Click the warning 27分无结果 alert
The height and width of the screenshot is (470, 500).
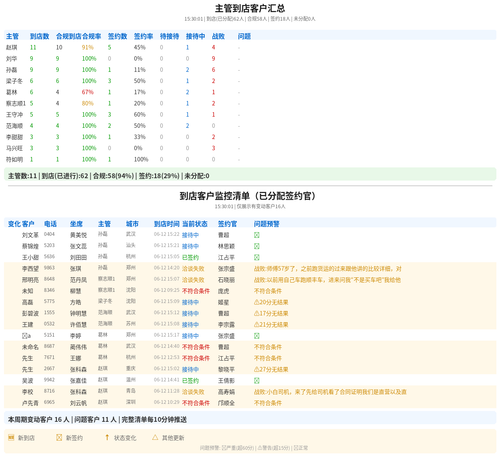click(271, 369)
